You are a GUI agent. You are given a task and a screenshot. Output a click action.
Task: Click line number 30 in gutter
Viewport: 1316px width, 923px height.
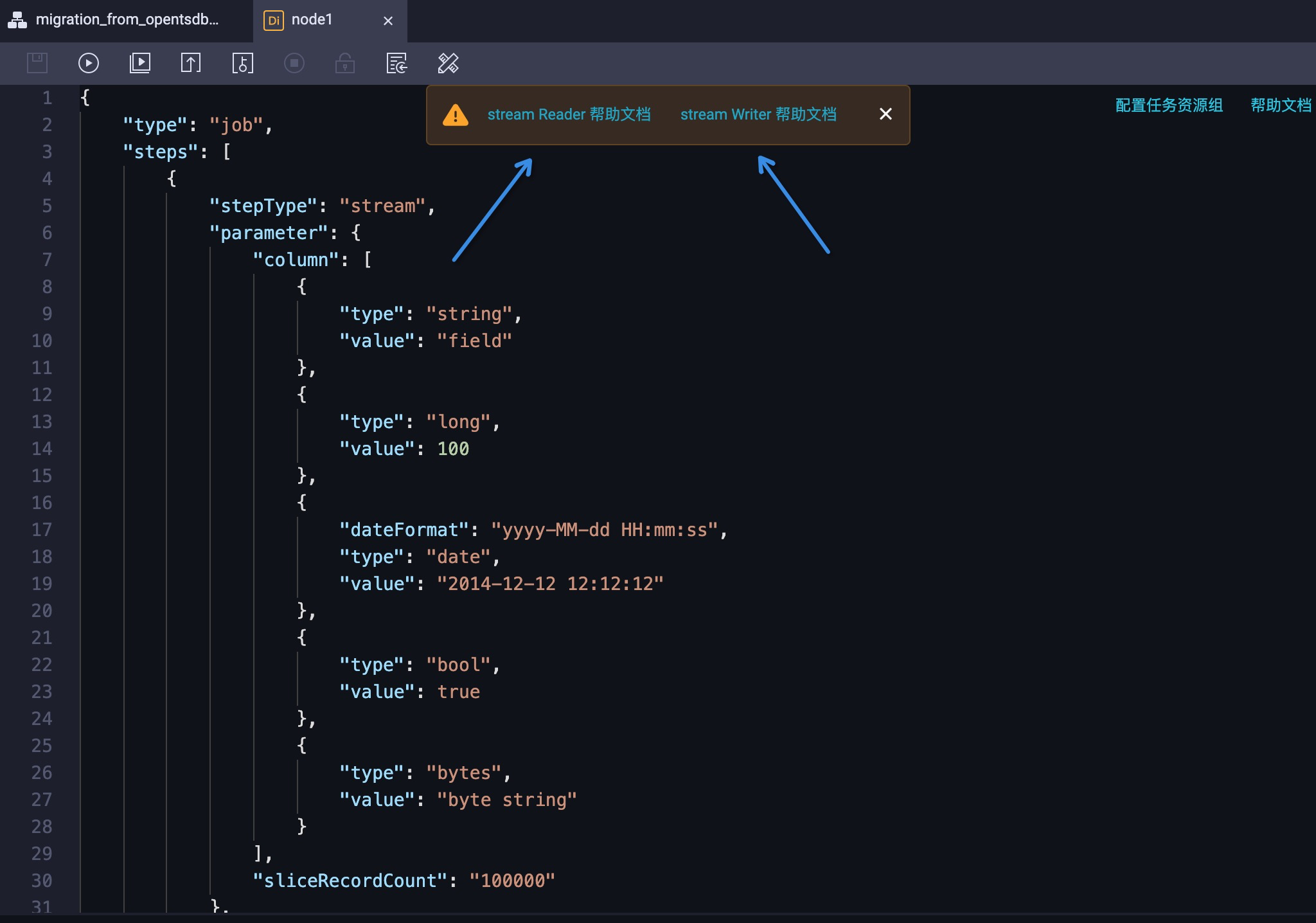[42, 881]
